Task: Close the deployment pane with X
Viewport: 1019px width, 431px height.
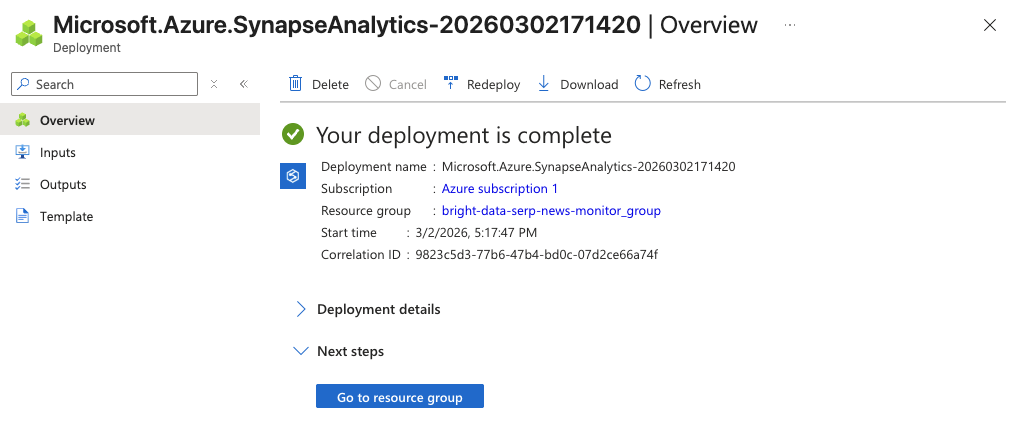Action: coord(990,25)
